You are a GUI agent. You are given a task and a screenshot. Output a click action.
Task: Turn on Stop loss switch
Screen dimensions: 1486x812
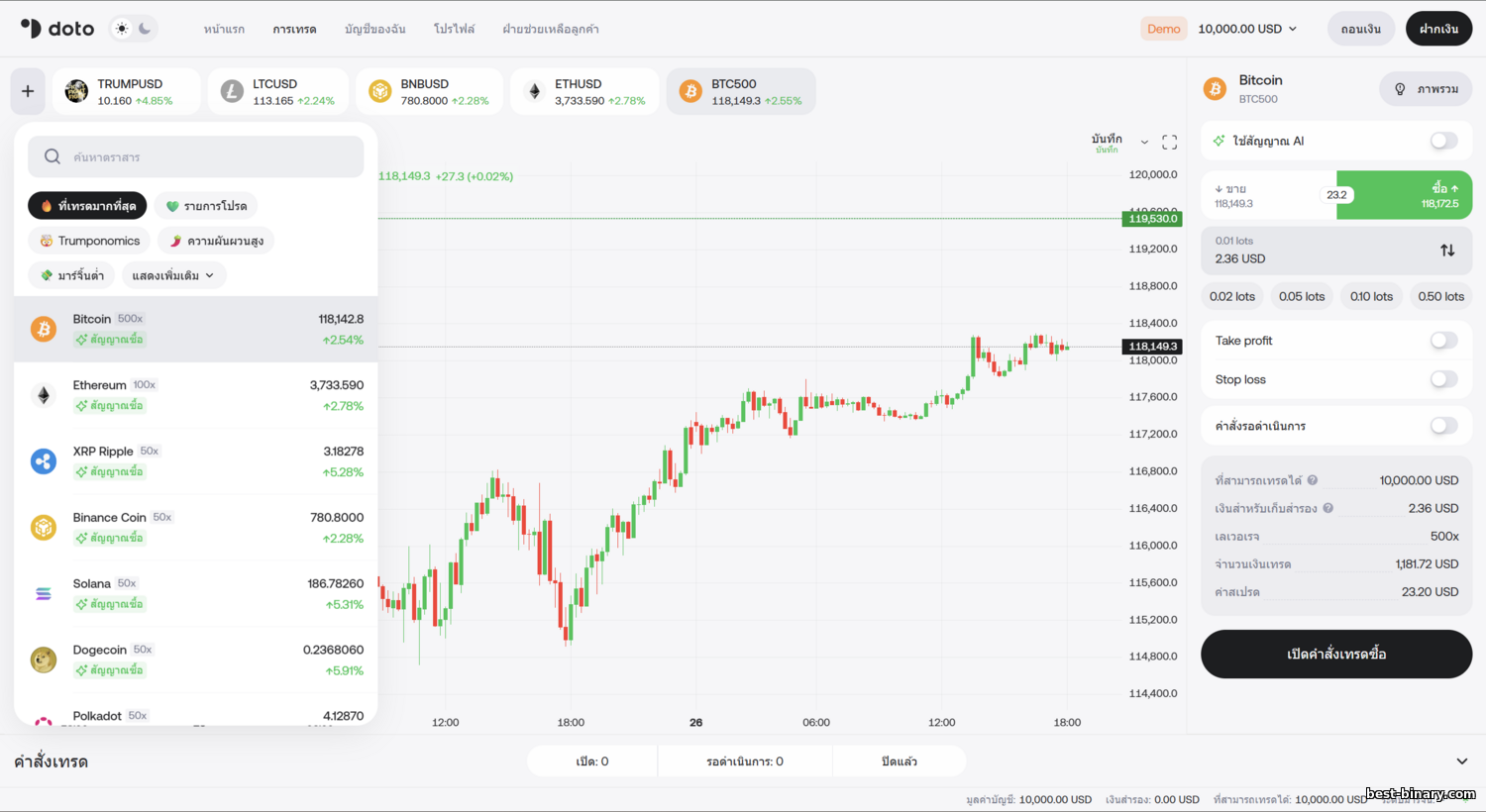(1443, 379)
